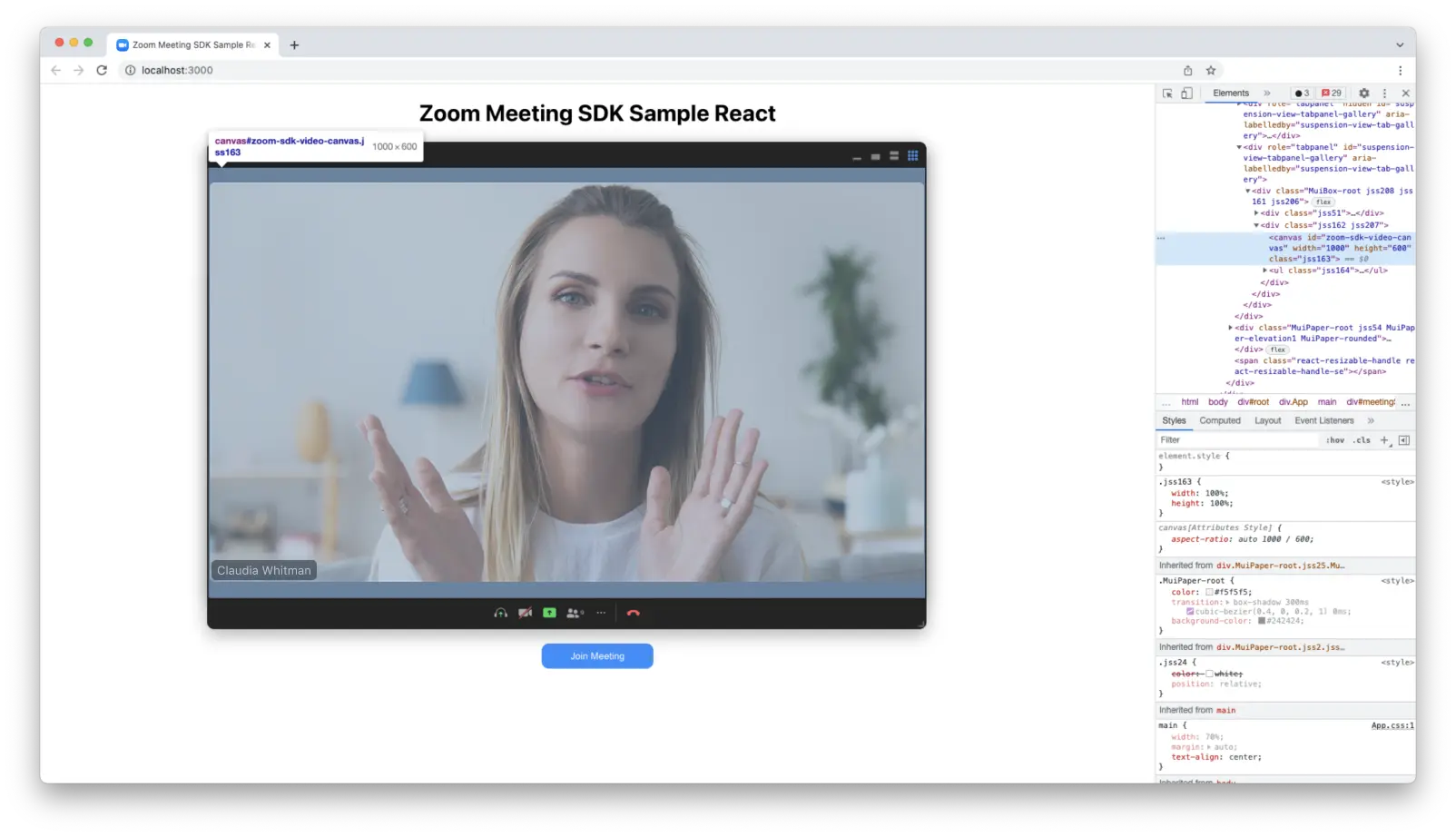Switch to the Computed tab
Image resolution: width=1456 pixels, height=837 pixels.
[x=1219, y=420]
